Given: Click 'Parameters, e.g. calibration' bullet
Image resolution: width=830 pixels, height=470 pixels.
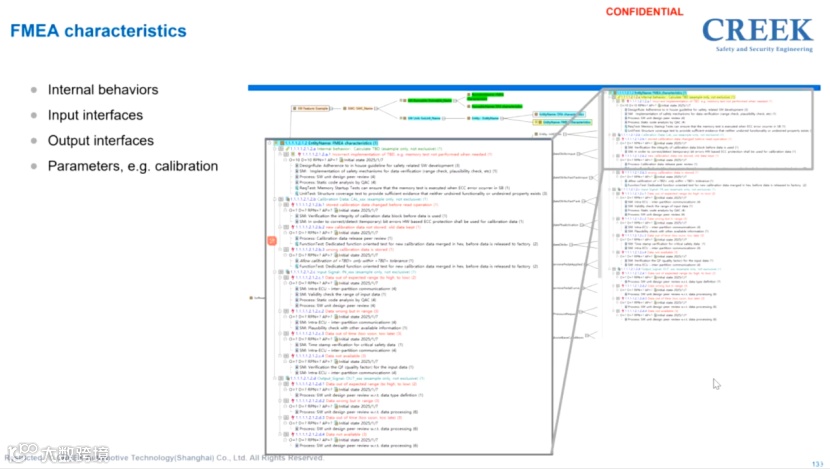Looking at the screenshot, I should [x=133, y=166].
